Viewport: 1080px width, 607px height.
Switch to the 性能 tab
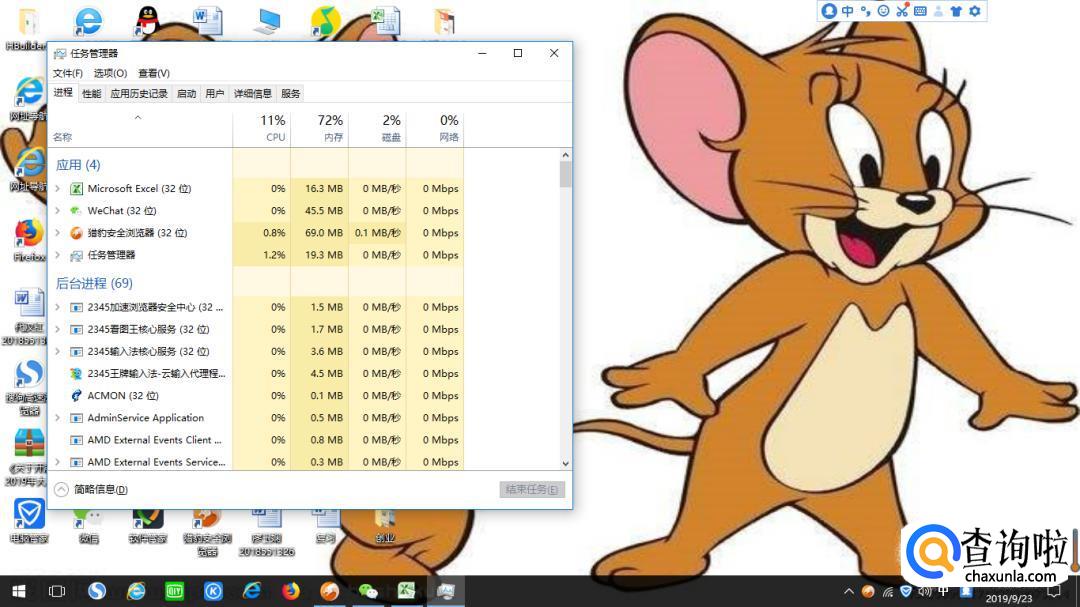coord(92,94)
